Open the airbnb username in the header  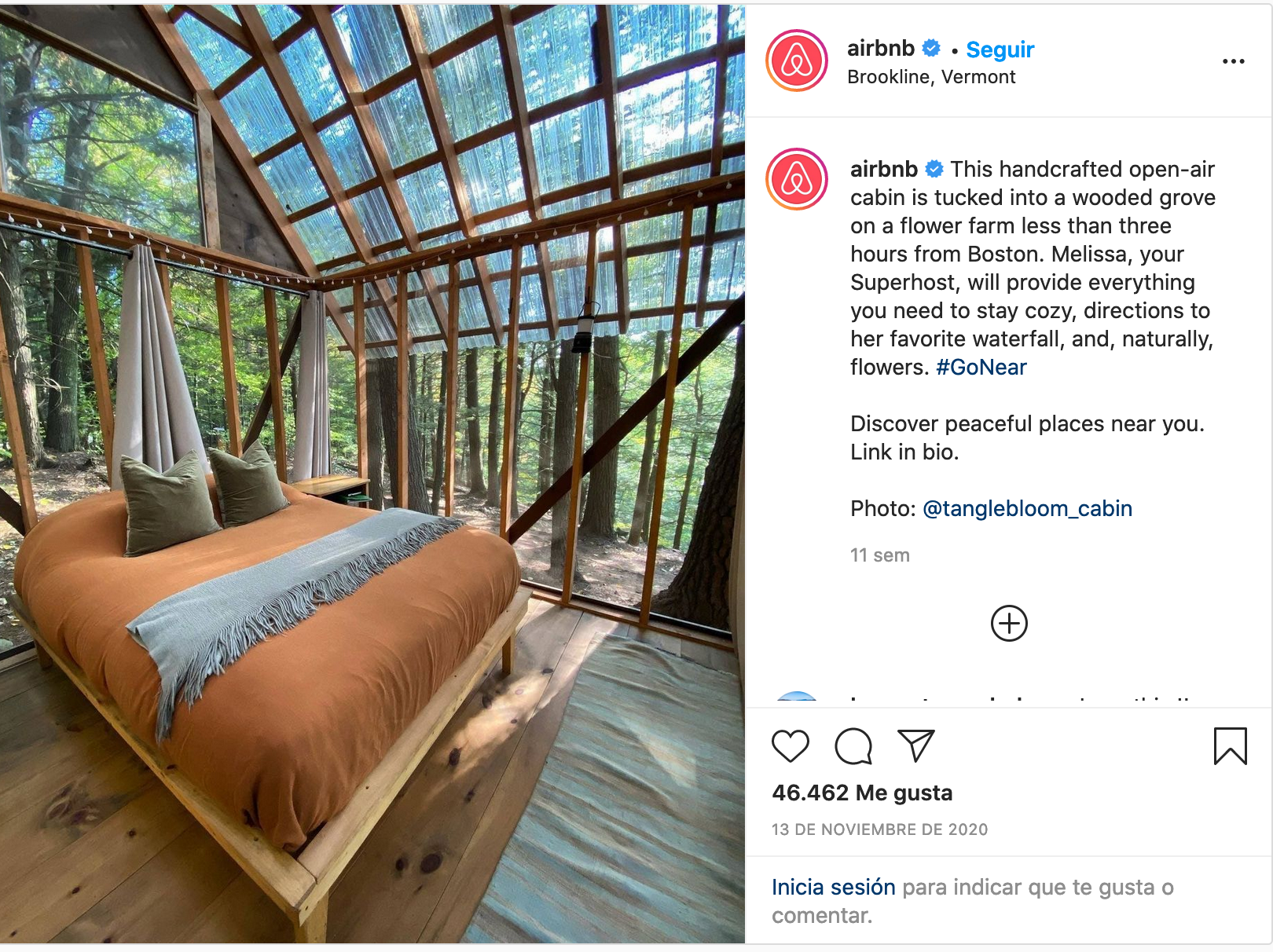pyautogui.click(x=881, y=48)
